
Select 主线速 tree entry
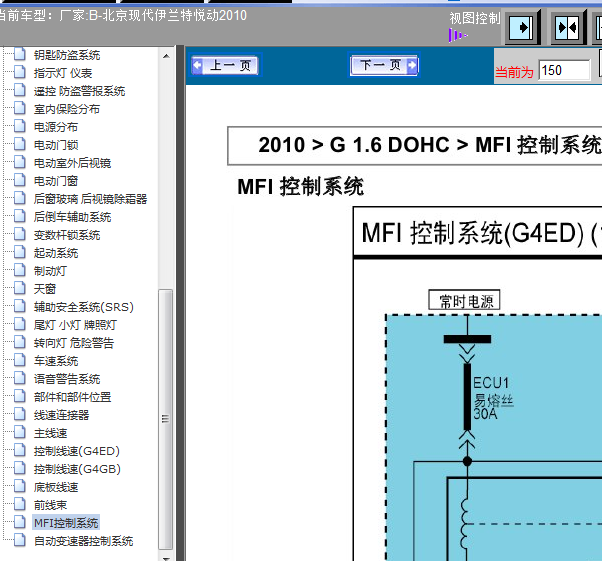[x=50, y=433]
